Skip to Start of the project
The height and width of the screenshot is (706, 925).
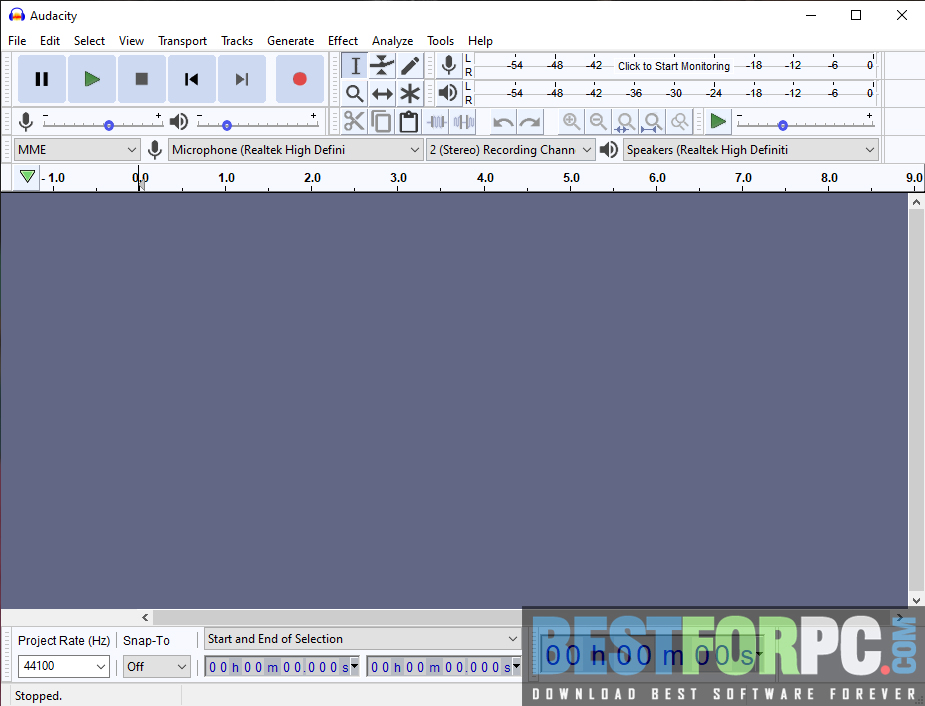click(x=192, y=79)
